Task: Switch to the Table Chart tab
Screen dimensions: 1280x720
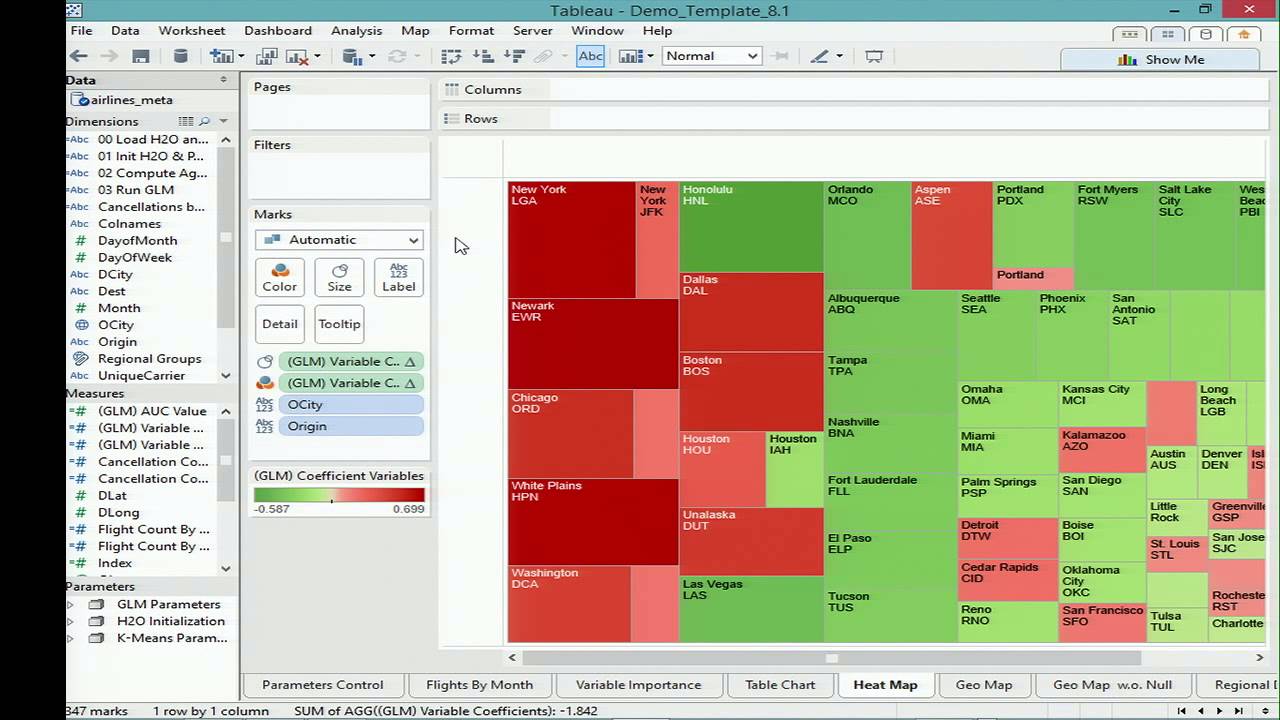Action: click(x=780, y=685)
